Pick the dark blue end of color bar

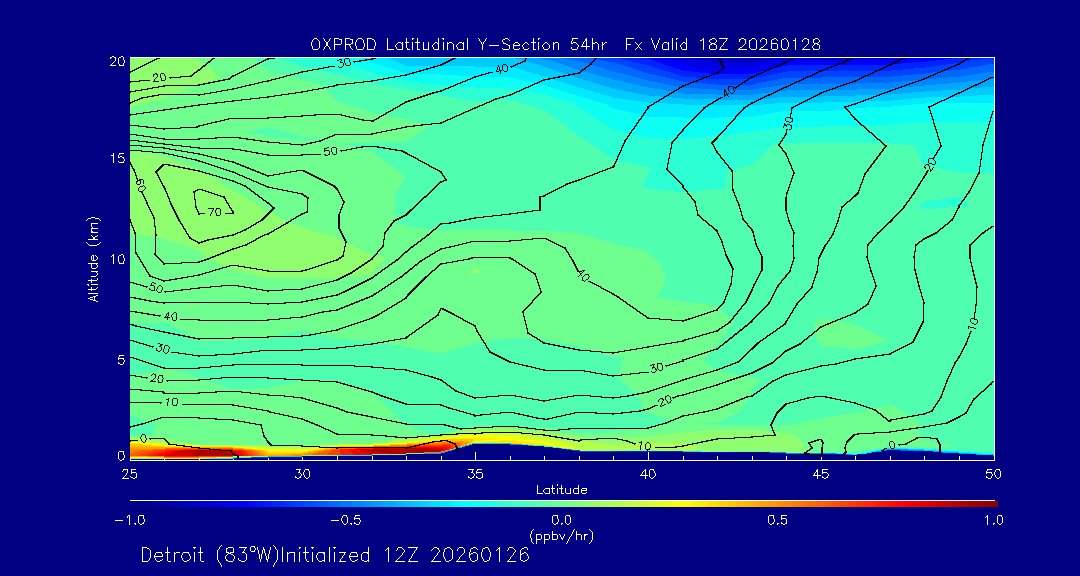136,503
